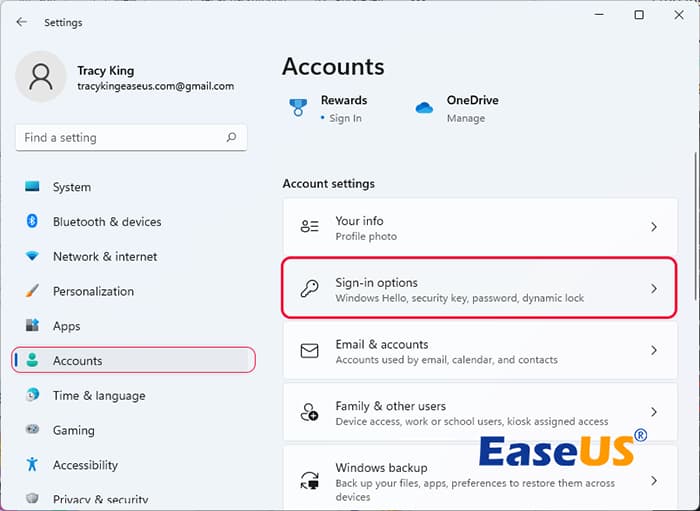
Task: Click the Find a setting search box
Action: pos(120,138)
